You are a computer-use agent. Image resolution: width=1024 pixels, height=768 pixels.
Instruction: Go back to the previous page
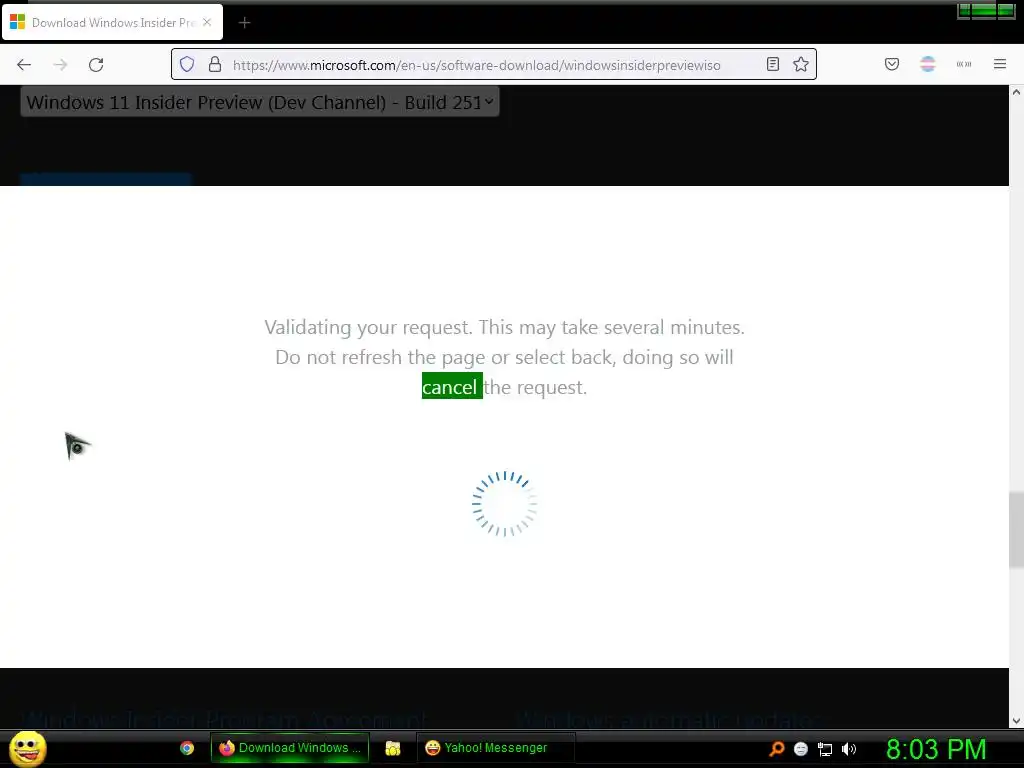[24, 65]
